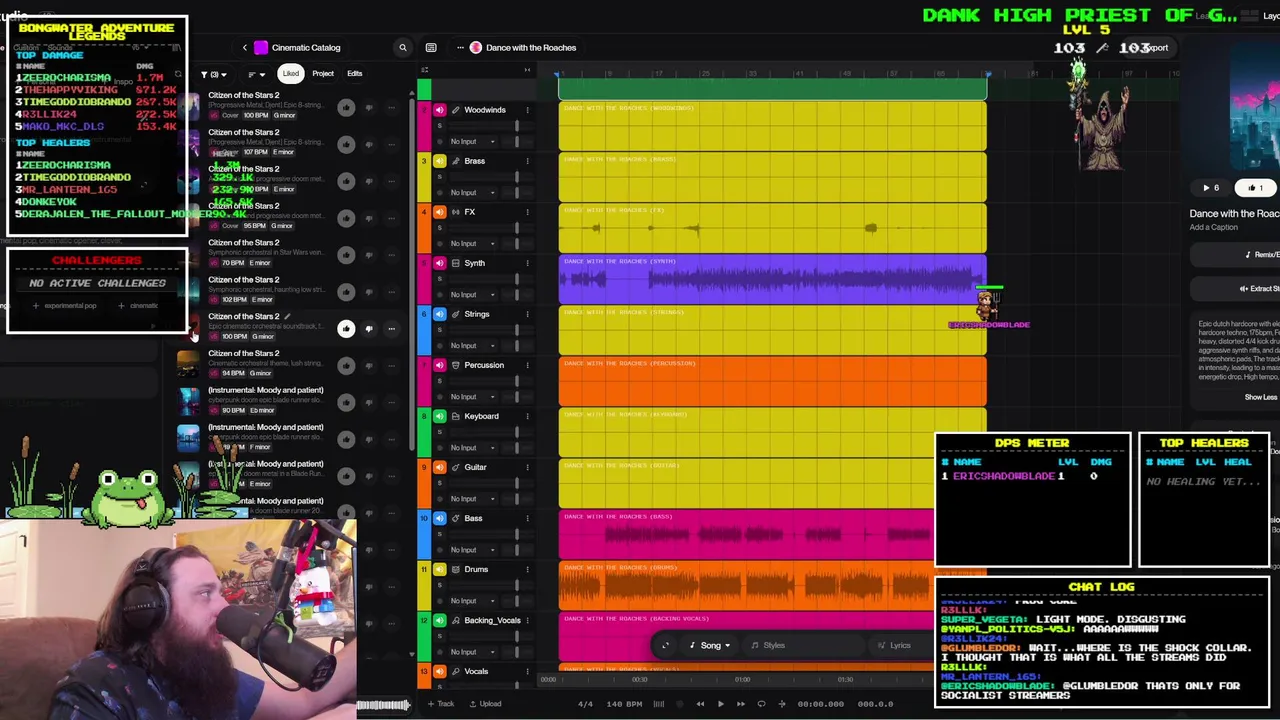
Task: Go back from Cinematic Catalog
Action: [x=245, y=47]
